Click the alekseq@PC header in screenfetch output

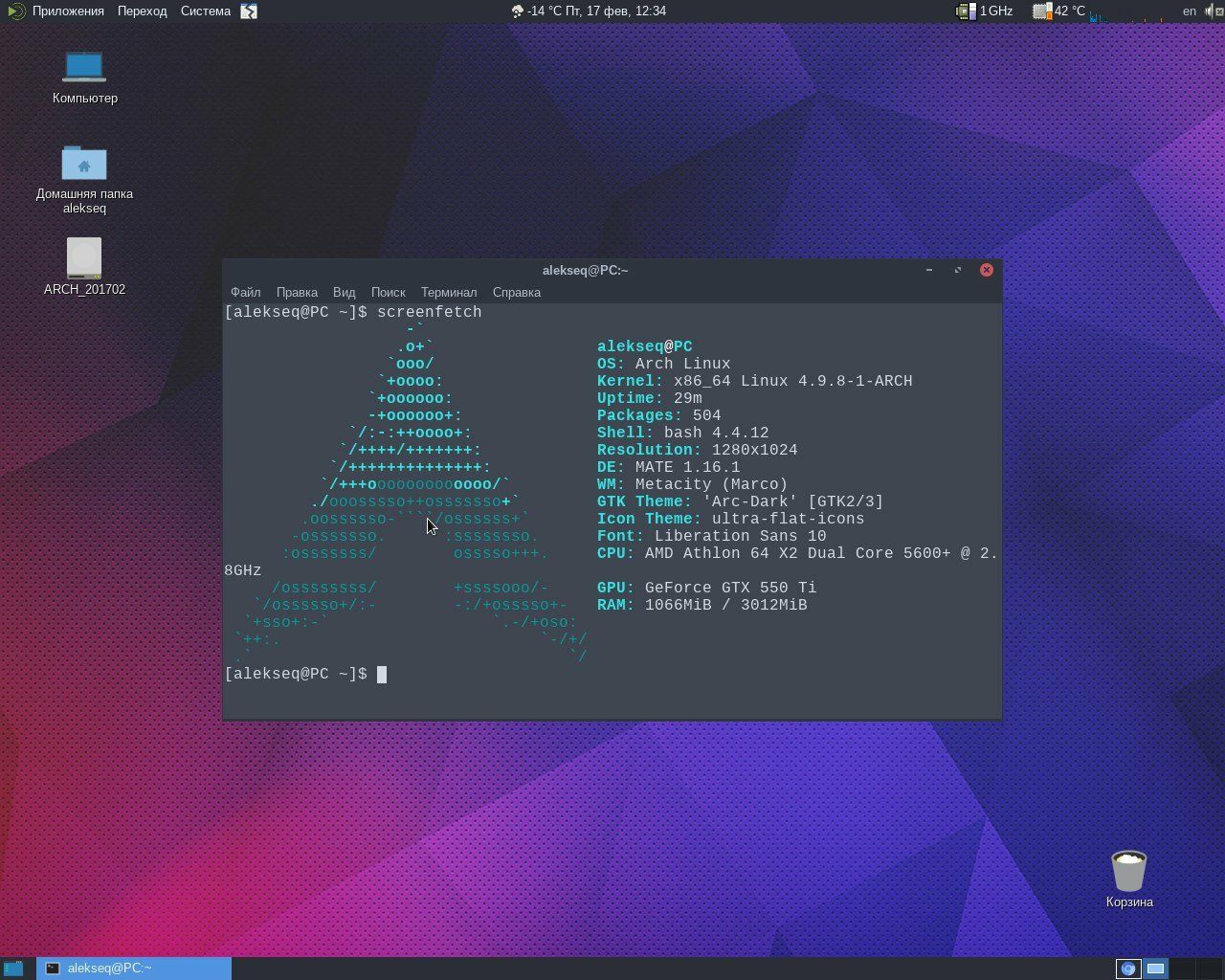[644, 346]
